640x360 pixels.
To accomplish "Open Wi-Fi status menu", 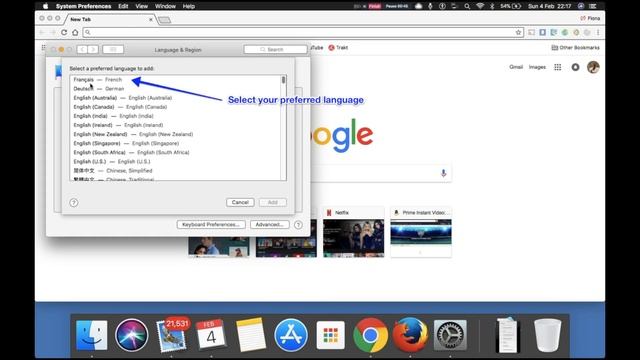I will [x=480, y=6].
